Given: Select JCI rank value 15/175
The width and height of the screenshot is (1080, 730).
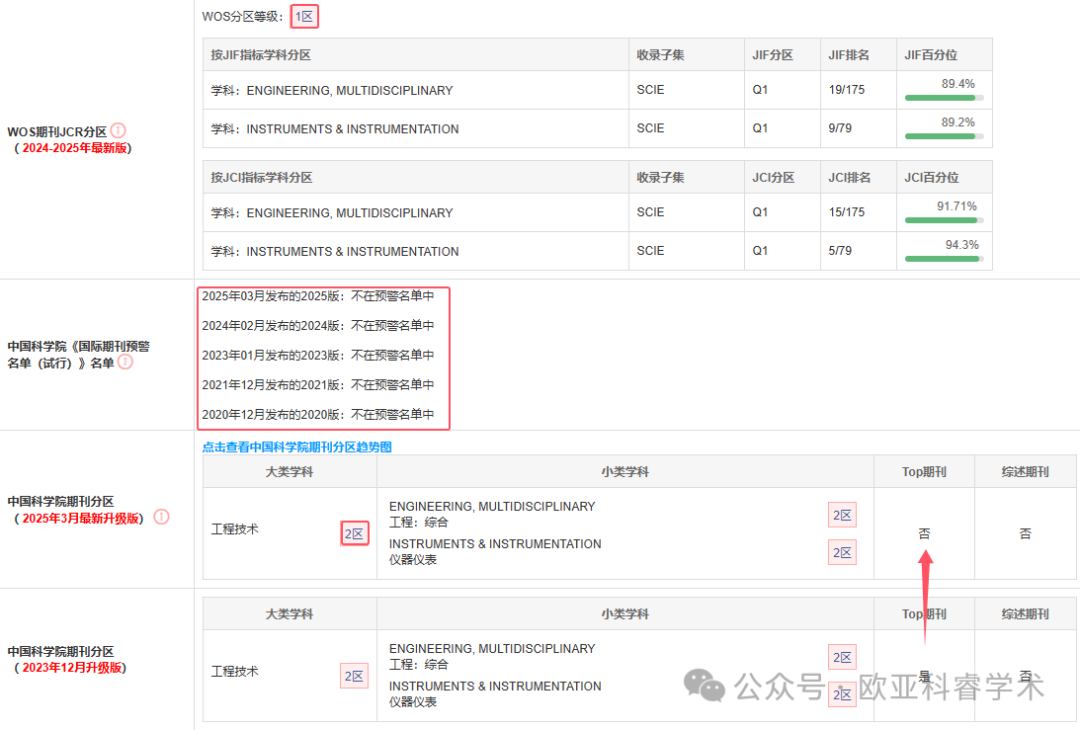Looking at the screenshot, I should point(847,212).
